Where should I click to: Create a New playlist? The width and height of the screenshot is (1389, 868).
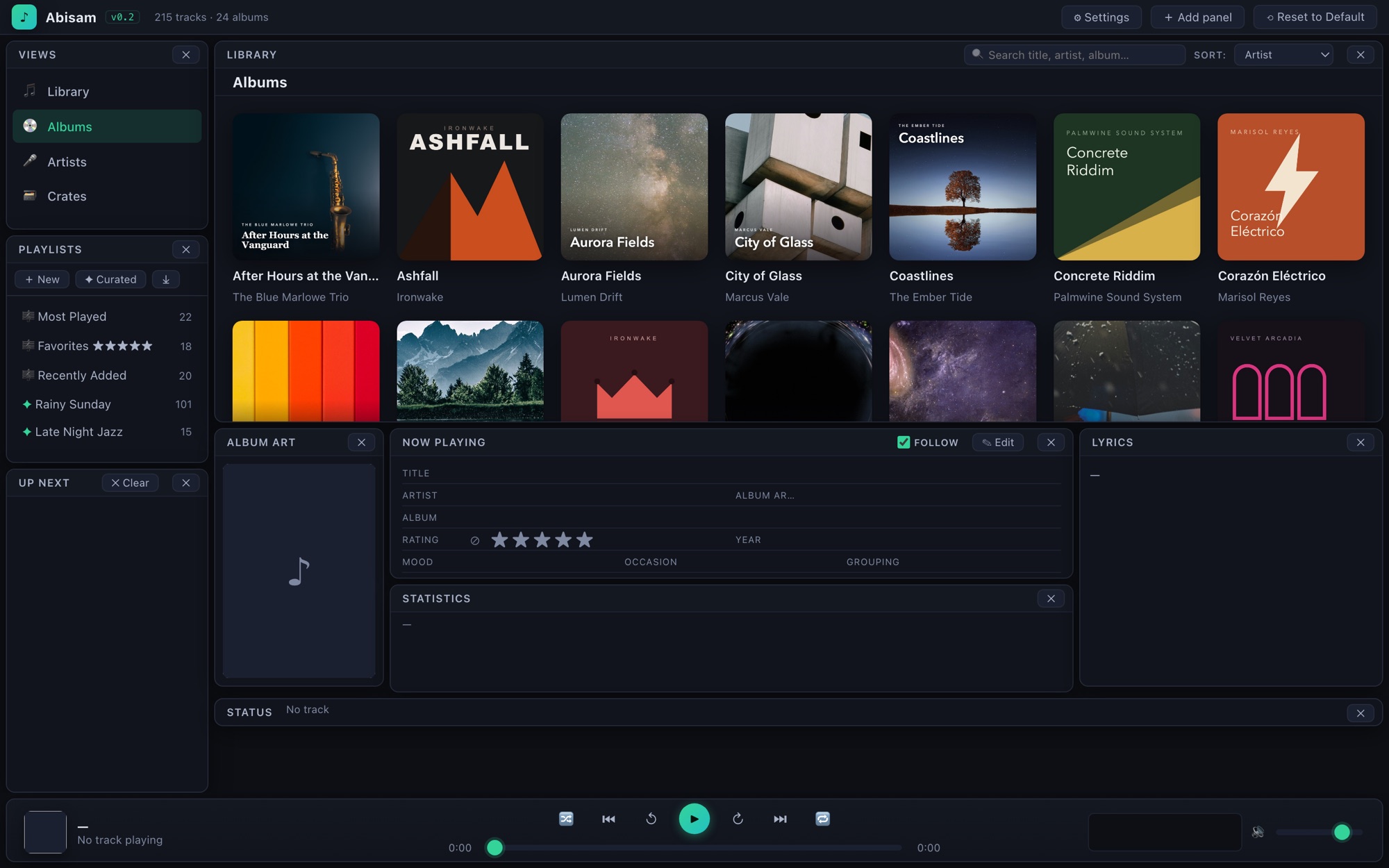[42, 279]
